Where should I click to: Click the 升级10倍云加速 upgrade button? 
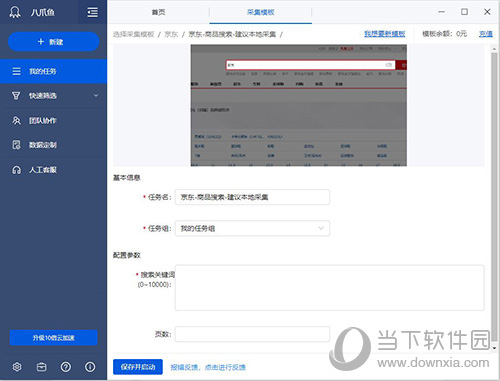pyautogui.click(x=54, y=338)
